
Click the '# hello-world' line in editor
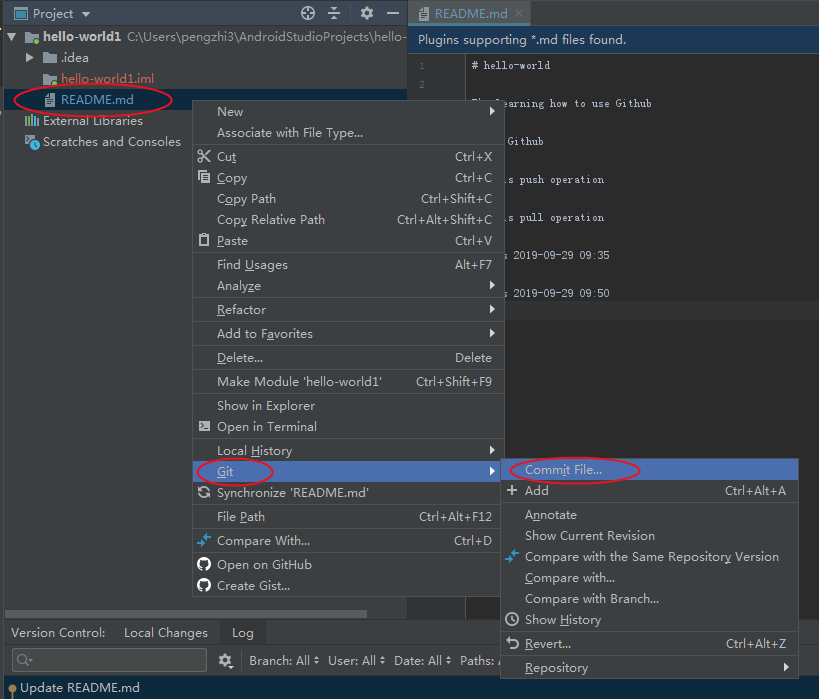pyautogui.click(x=511, y=65)
